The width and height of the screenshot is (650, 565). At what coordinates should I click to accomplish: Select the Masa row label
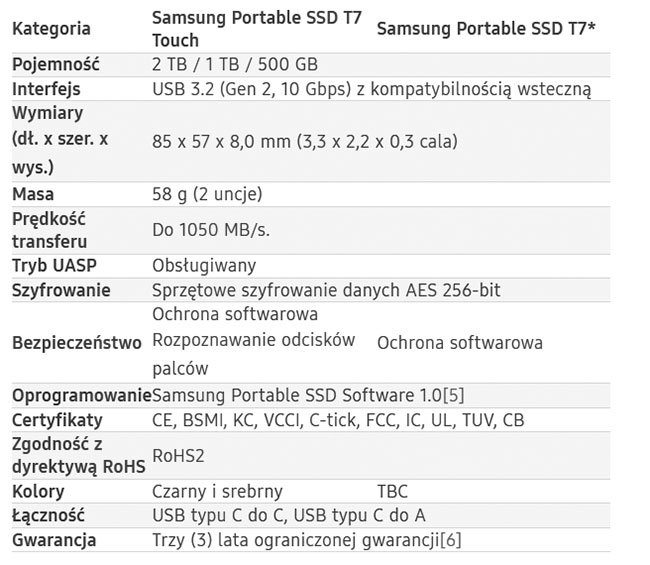(x=33, y=194)
